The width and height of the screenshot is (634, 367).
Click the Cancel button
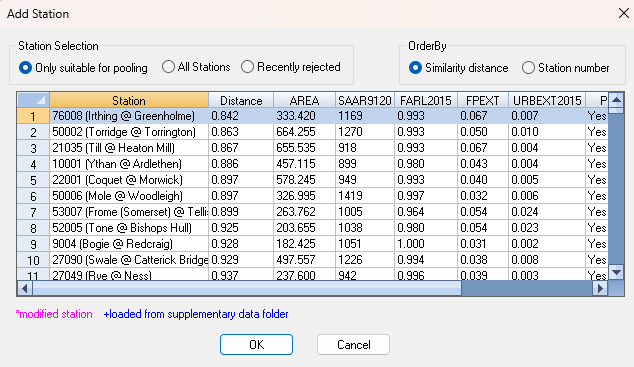click(x=353, y=344)
